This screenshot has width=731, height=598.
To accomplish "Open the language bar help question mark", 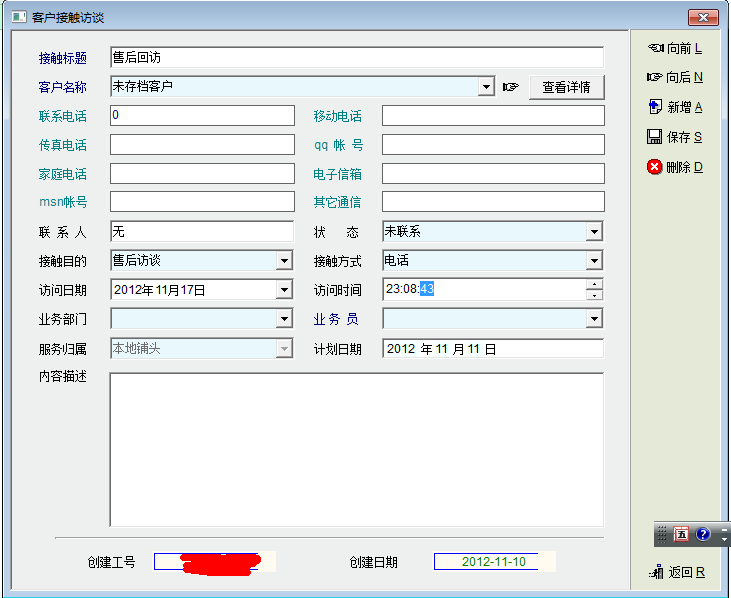I will (703, 535).
